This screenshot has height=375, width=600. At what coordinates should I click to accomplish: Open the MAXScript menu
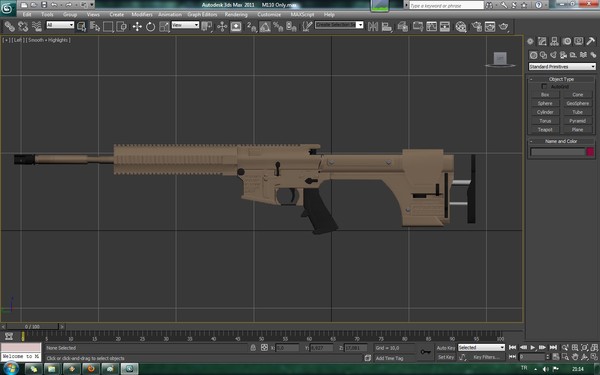pos(302,15)
